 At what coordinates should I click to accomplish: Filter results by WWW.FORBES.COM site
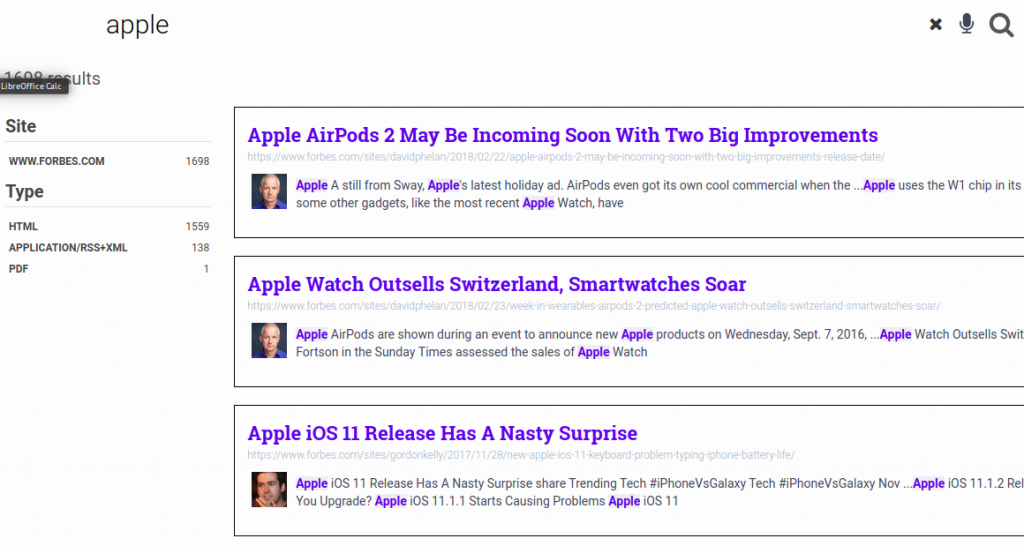(57, 161)
